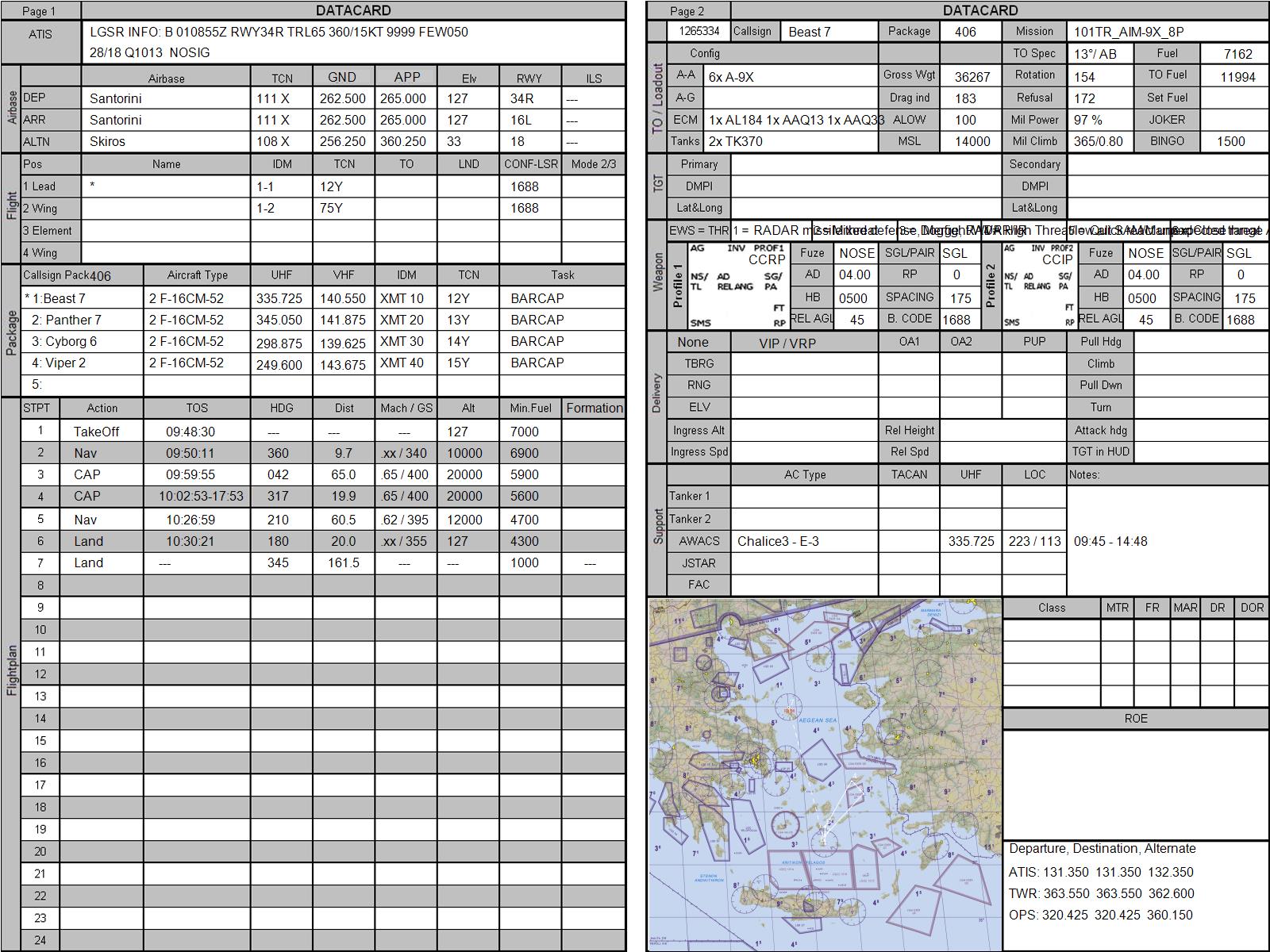Screen dimensions: 1270x952
Task: Select the Beast 7 callsign field
Action: [829, 32]
